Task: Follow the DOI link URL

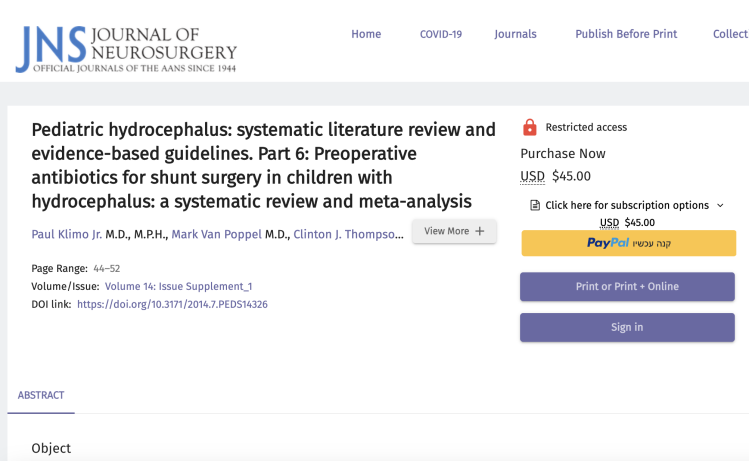Action: [x=172, y=304]
